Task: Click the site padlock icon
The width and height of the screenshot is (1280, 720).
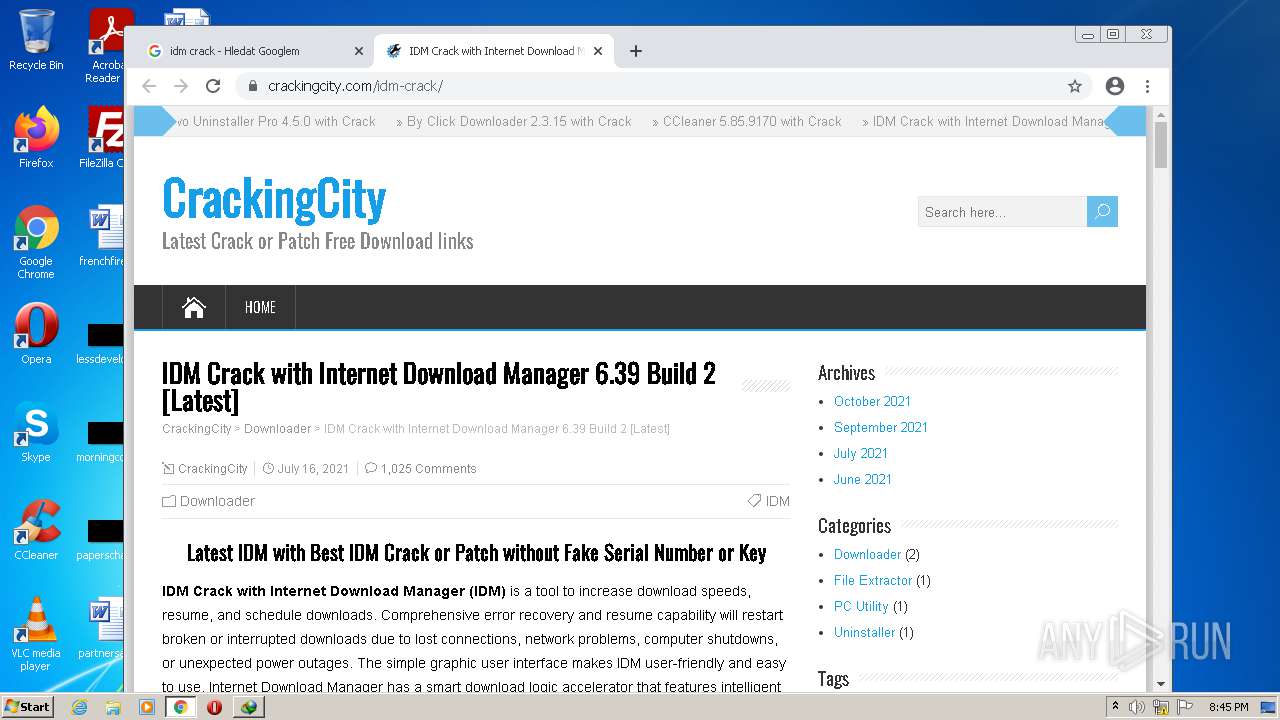Action: (x=253, y=86)
